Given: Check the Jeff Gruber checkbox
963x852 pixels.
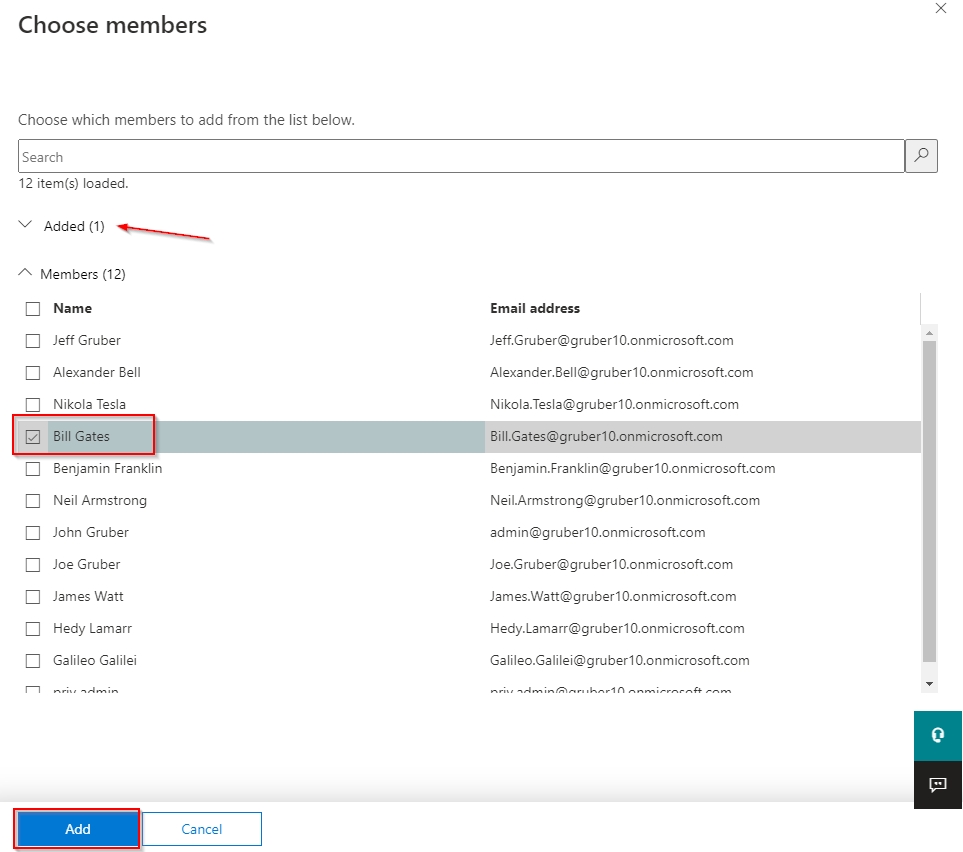Looking at the screenshot, I should 33,341.
